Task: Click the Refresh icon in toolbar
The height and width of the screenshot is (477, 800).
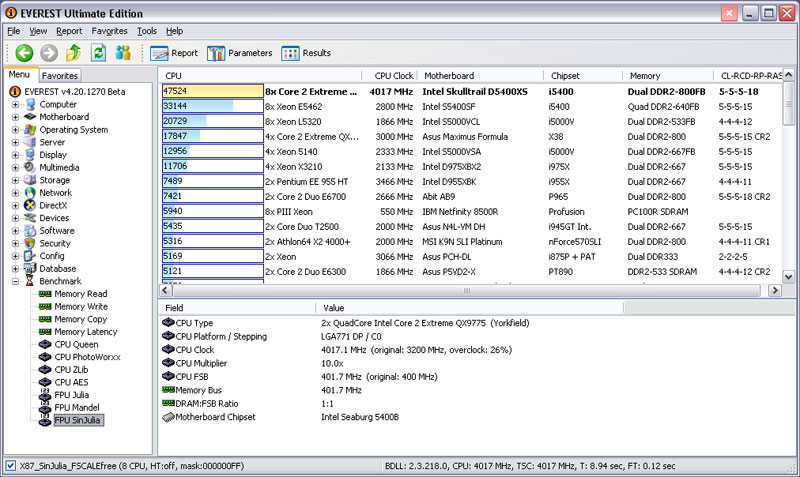Action: [98, 53]
